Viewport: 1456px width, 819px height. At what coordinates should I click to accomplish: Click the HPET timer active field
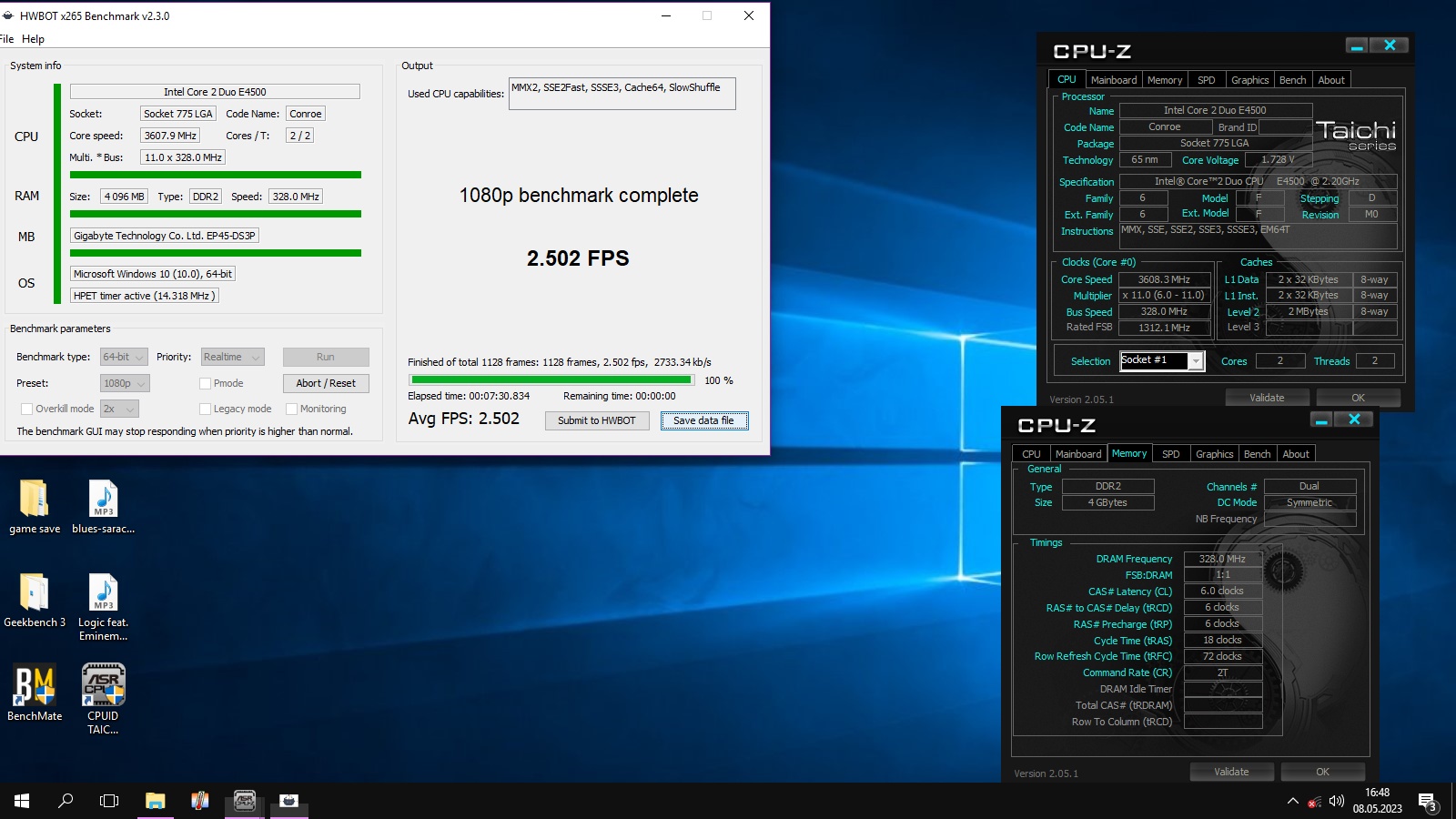[x=145, y=296]
